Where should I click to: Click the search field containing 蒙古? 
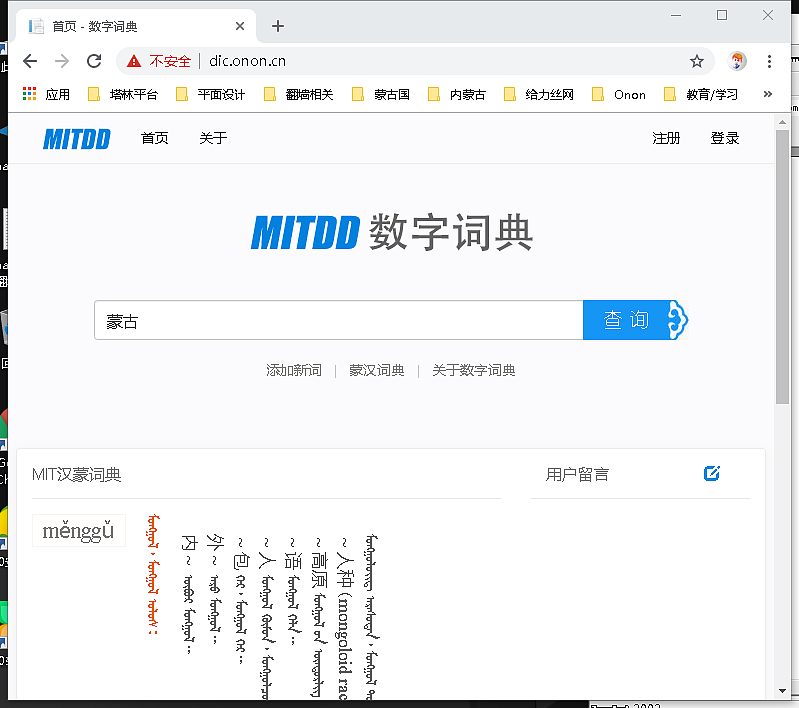click(339, 320)
